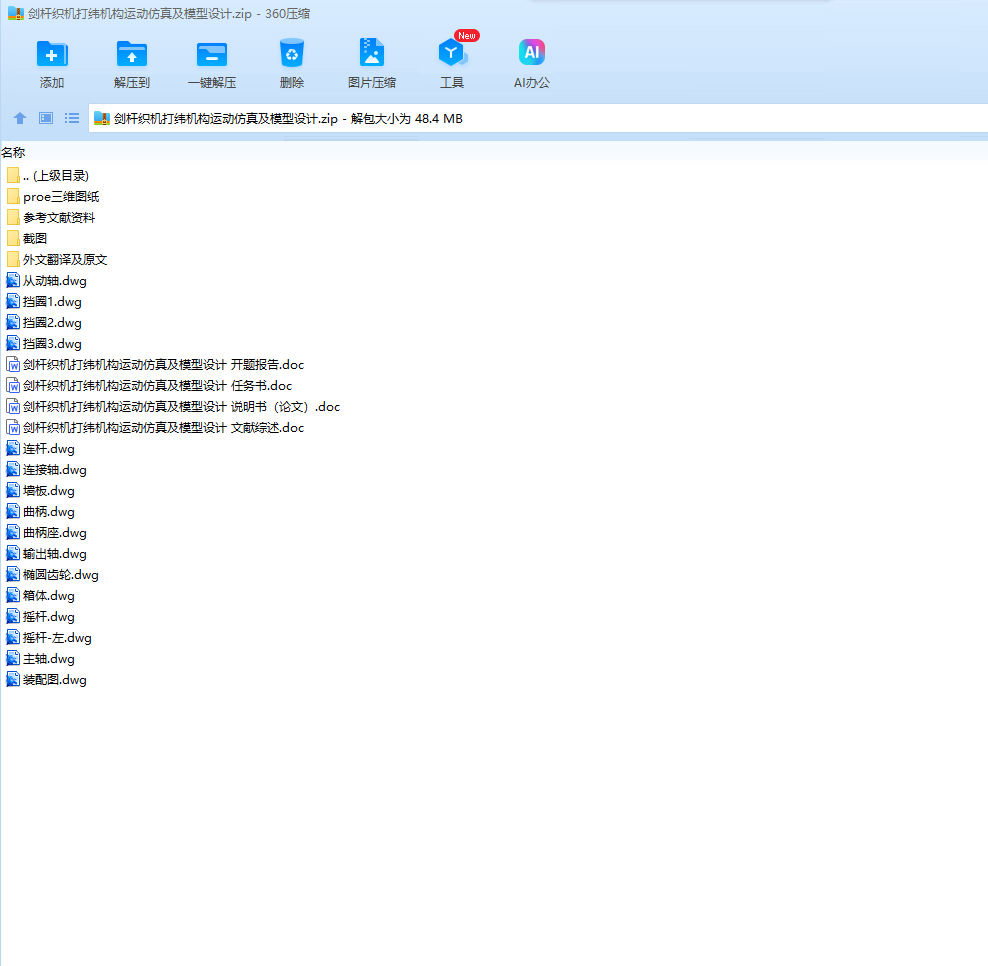The image size is (988, 966).
Task: Switch to large icon view mode
Action: click(46, 118)
